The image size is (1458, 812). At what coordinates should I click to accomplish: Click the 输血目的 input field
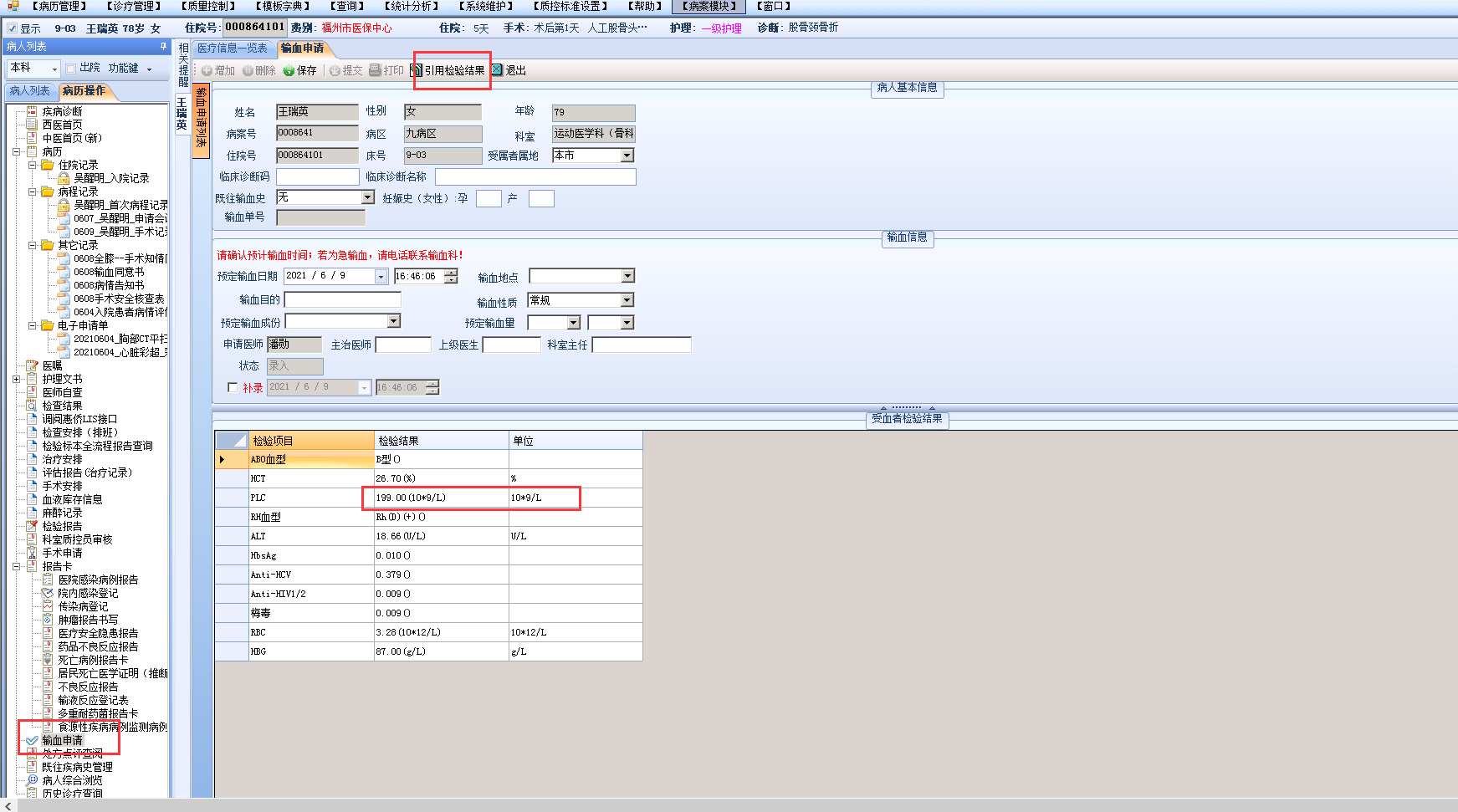(x=343, y=299)
